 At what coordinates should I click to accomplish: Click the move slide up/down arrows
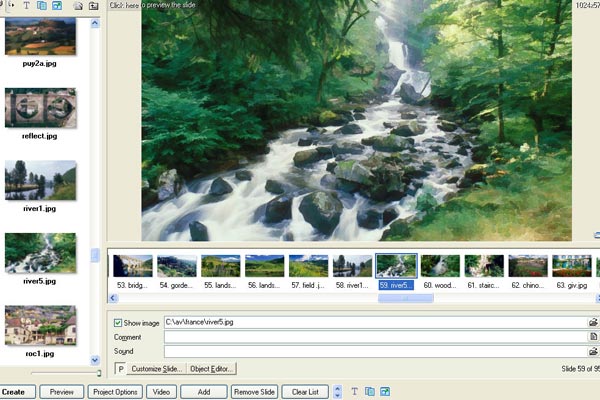click(337, 391)
